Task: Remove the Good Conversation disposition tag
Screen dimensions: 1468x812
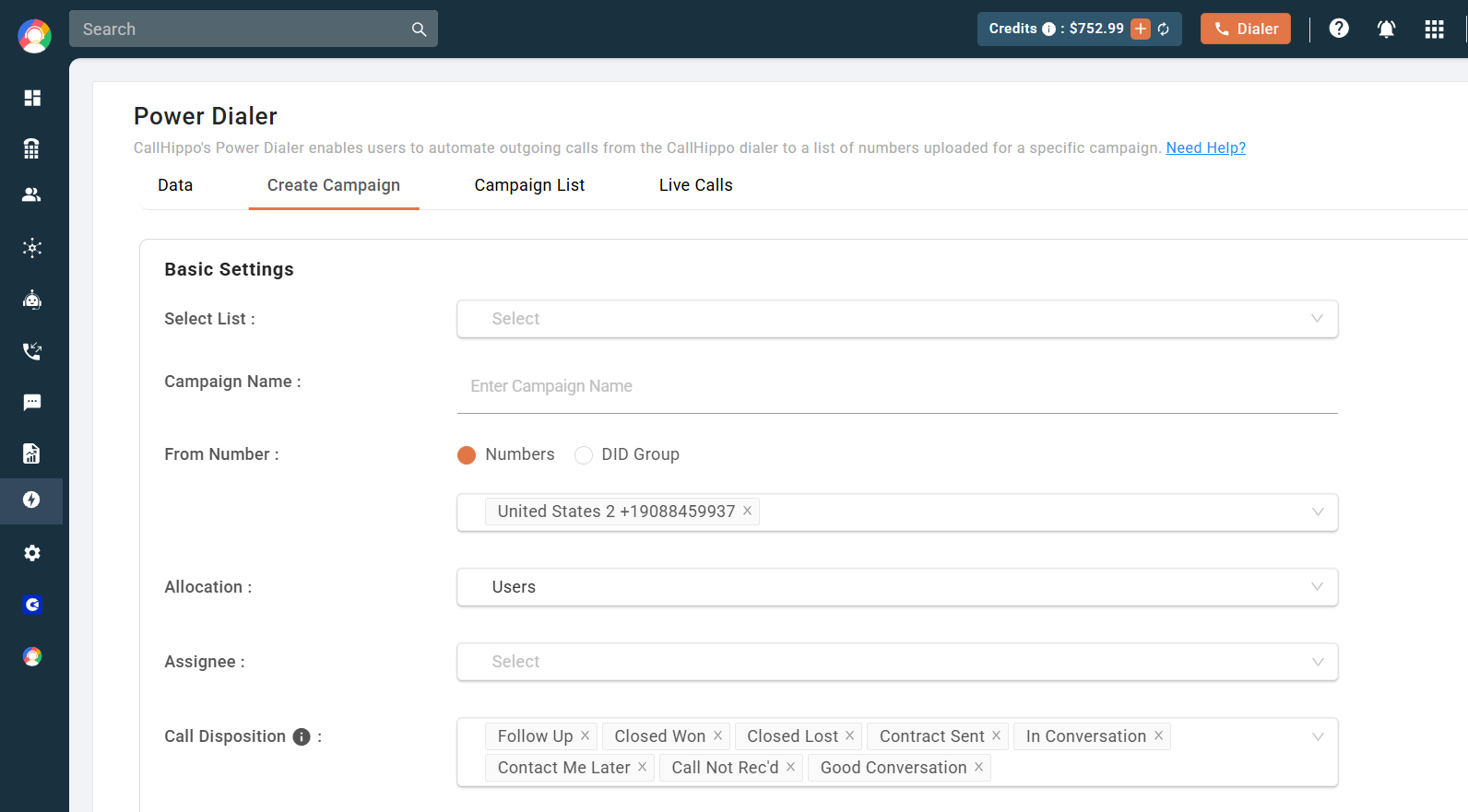Action: tap(978, 767)
